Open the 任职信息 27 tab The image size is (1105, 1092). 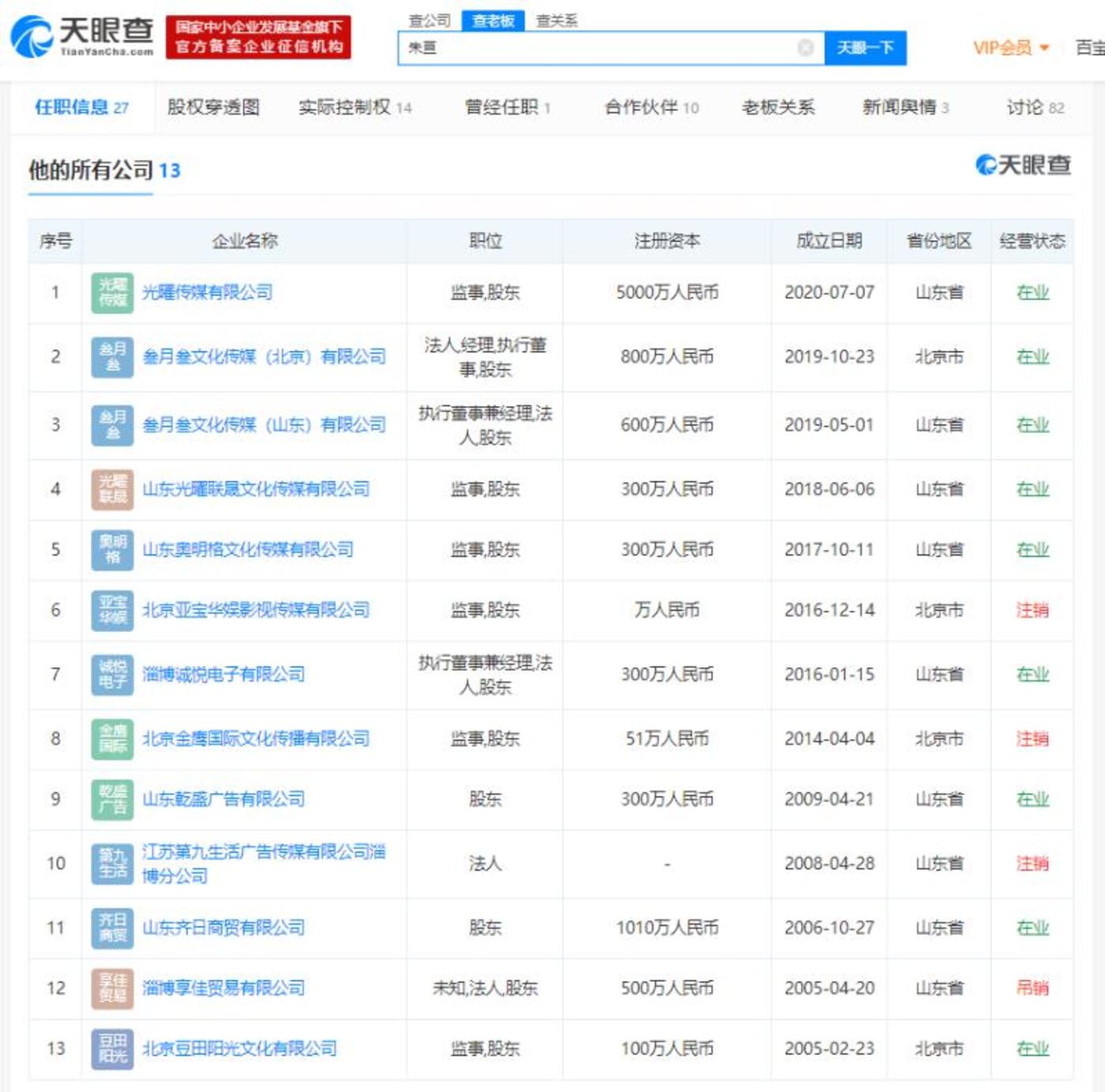tap(81, 107)
